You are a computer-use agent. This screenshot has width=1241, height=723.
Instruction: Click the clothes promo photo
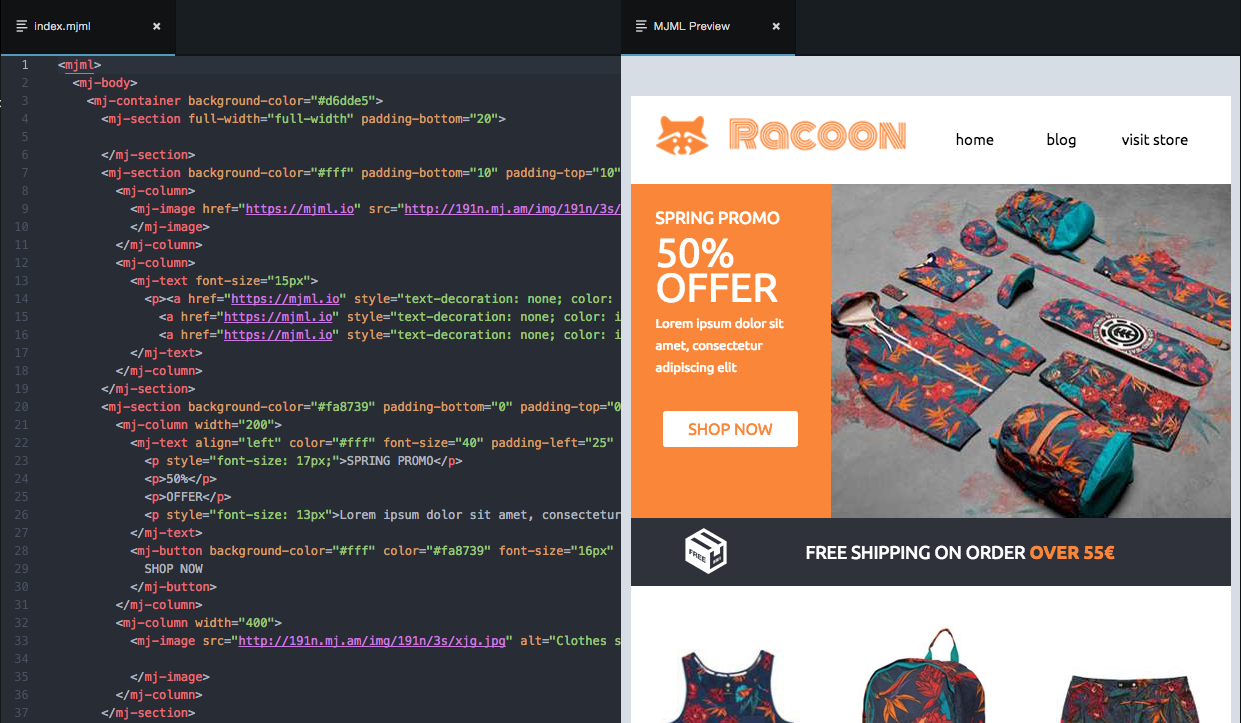(1031, 351)
